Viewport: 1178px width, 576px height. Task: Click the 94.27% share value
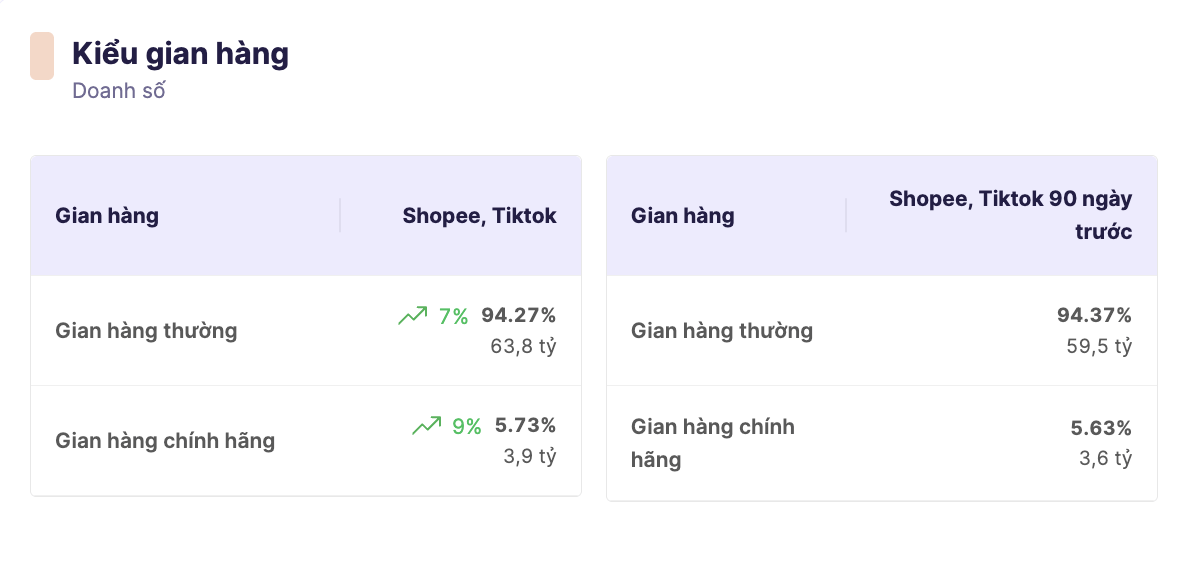518,316
